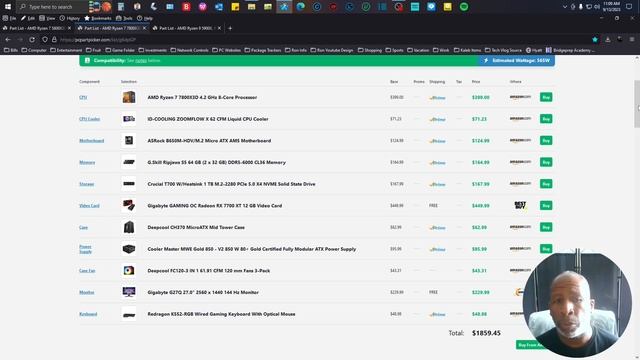
Task: Show hidden system tray icons
Action: pyautogui.click(x=564, y=7)
